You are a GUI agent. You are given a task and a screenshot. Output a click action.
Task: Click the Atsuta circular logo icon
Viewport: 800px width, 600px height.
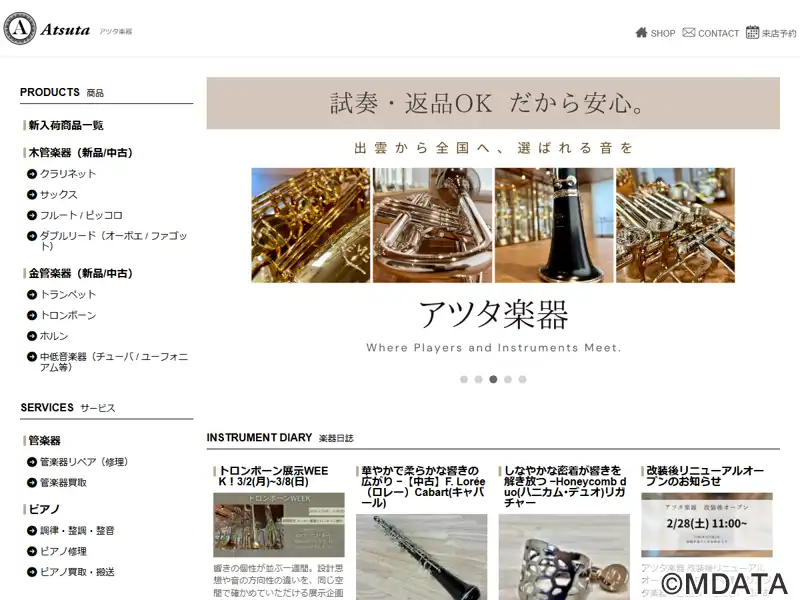tap(20, 28)
